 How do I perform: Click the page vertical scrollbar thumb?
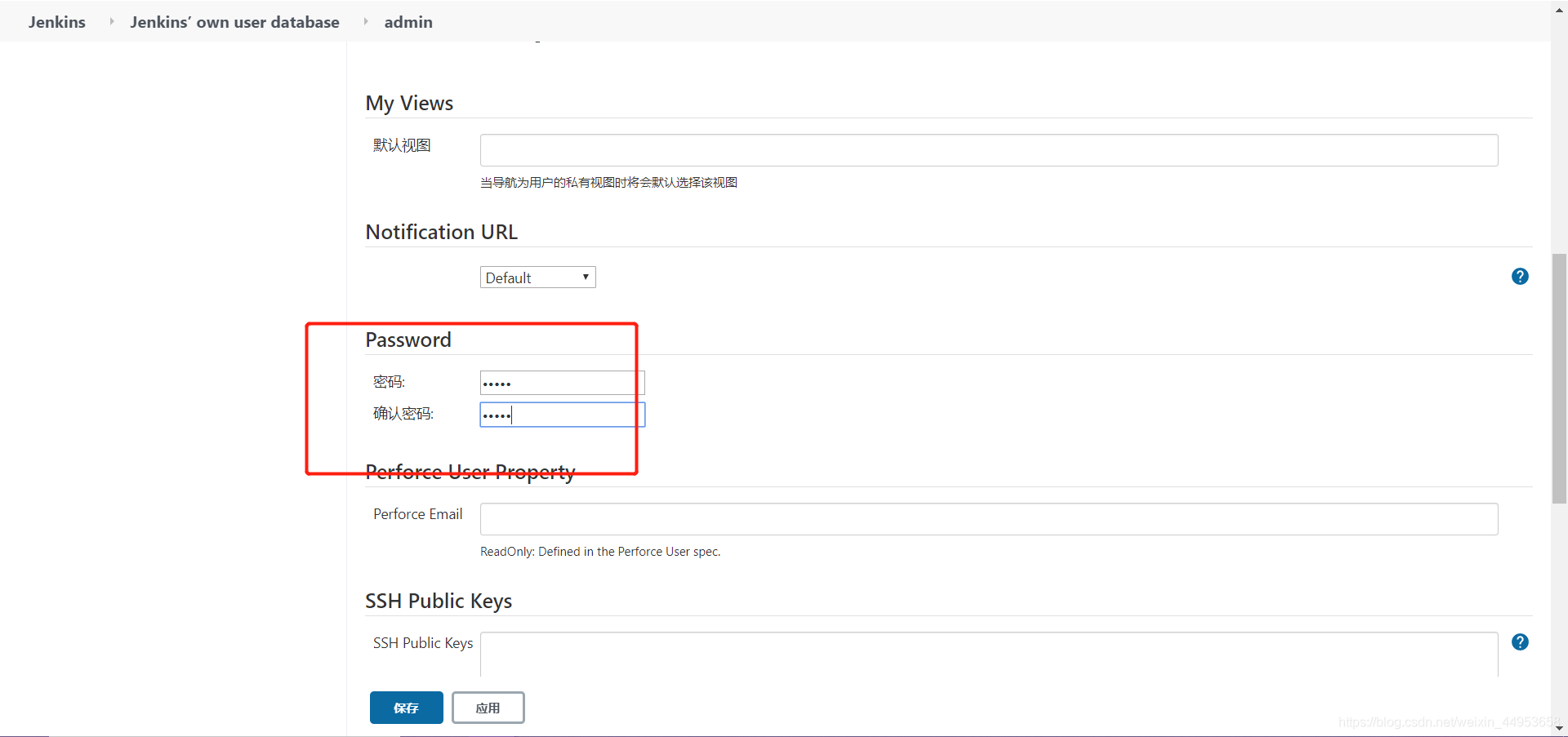pos(1559,379)
